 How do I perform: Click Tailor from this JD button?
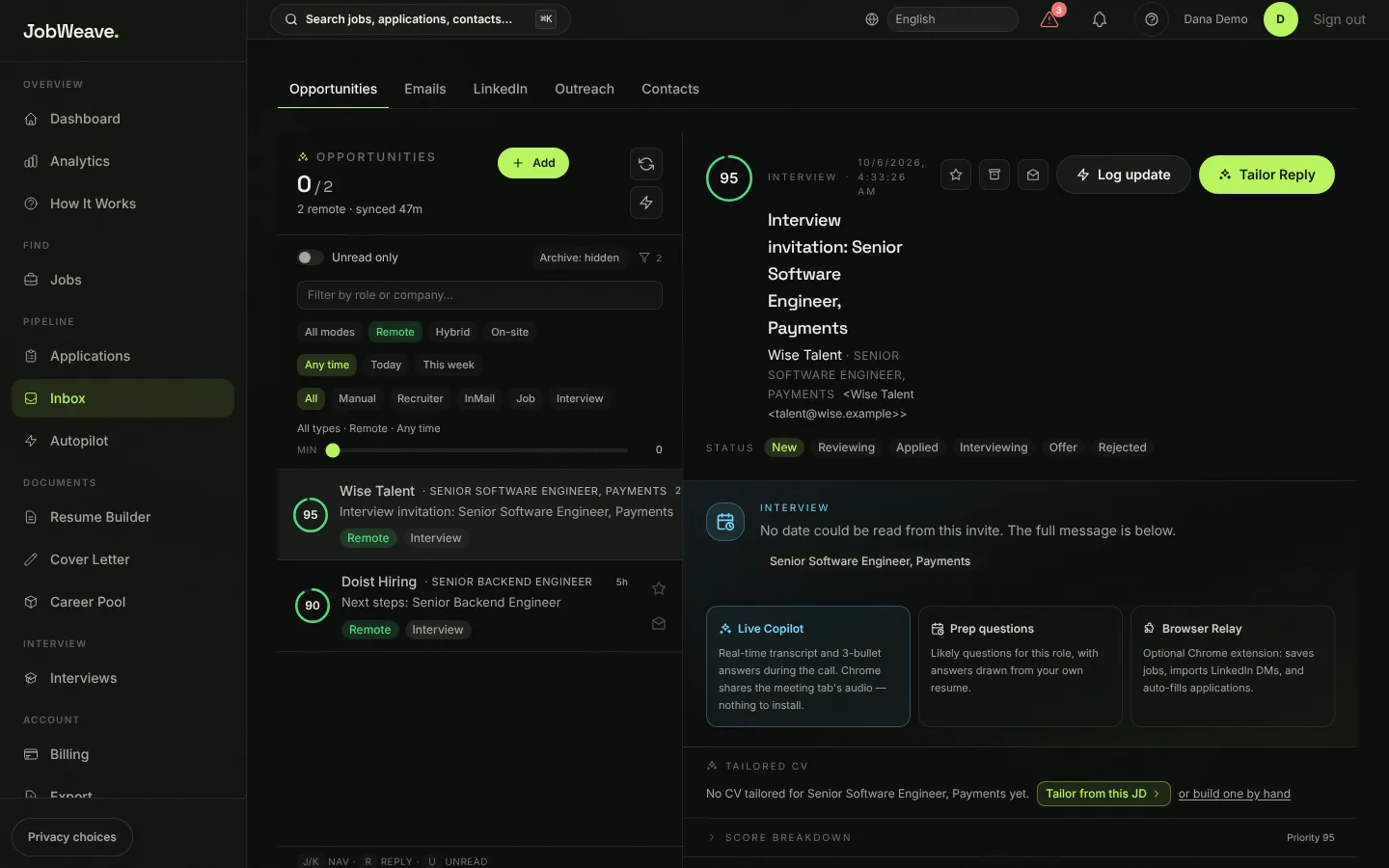click(x=1103, y=794)
